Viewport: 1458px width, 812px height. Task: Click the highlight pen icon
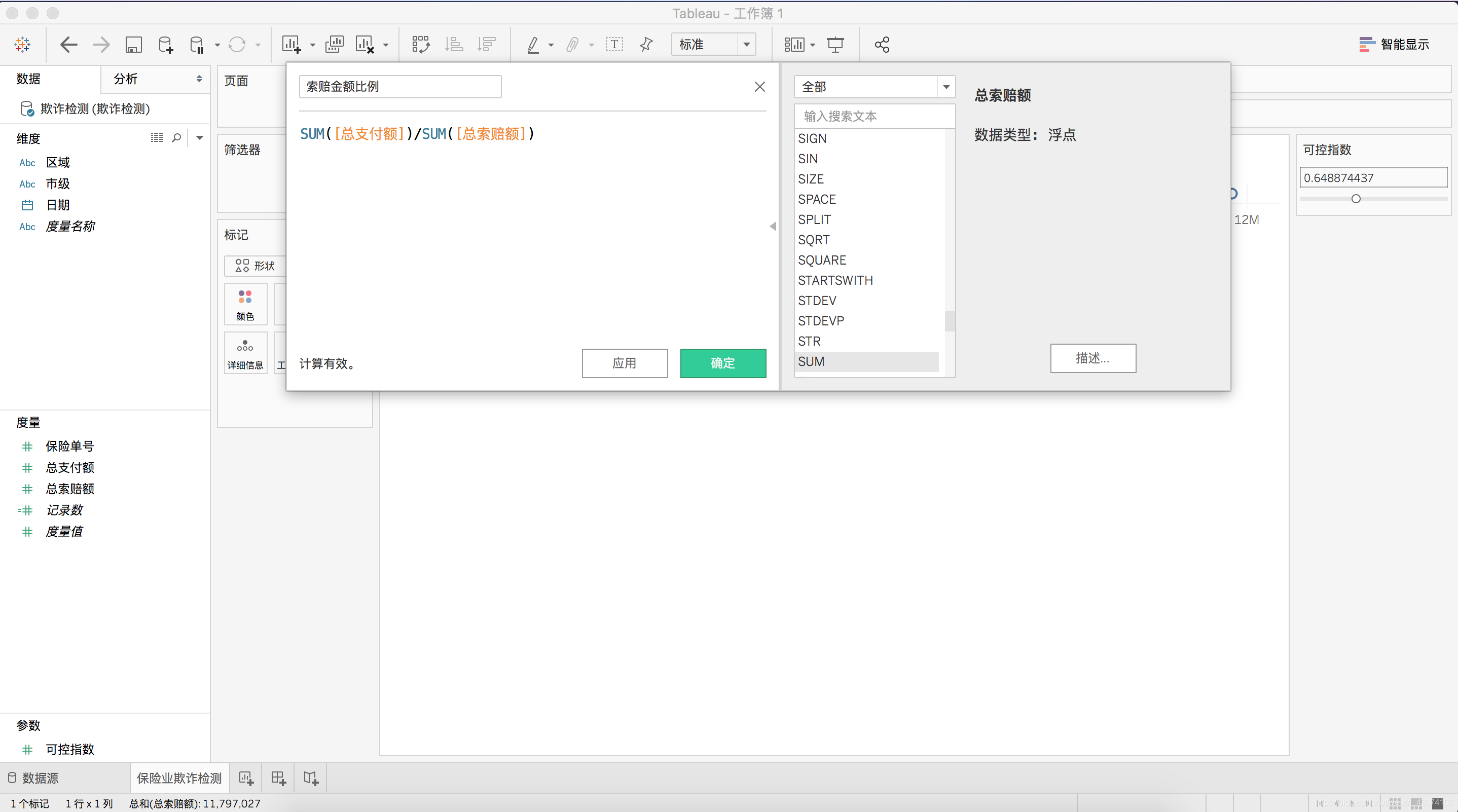533,44
